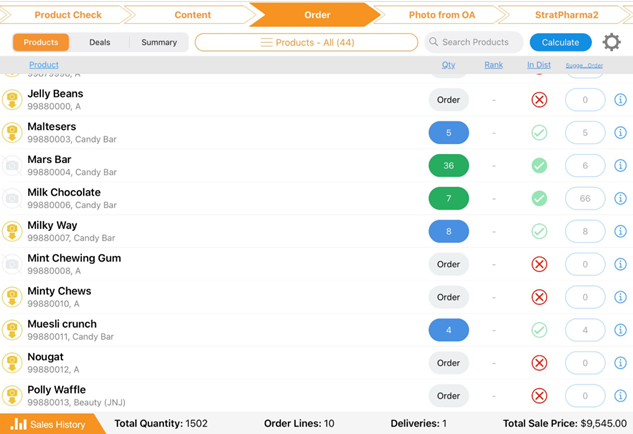This screenshot has height=434, width=633.
Task: Tap the Milky Way quantity 8
Action: [x=449, y=231]
